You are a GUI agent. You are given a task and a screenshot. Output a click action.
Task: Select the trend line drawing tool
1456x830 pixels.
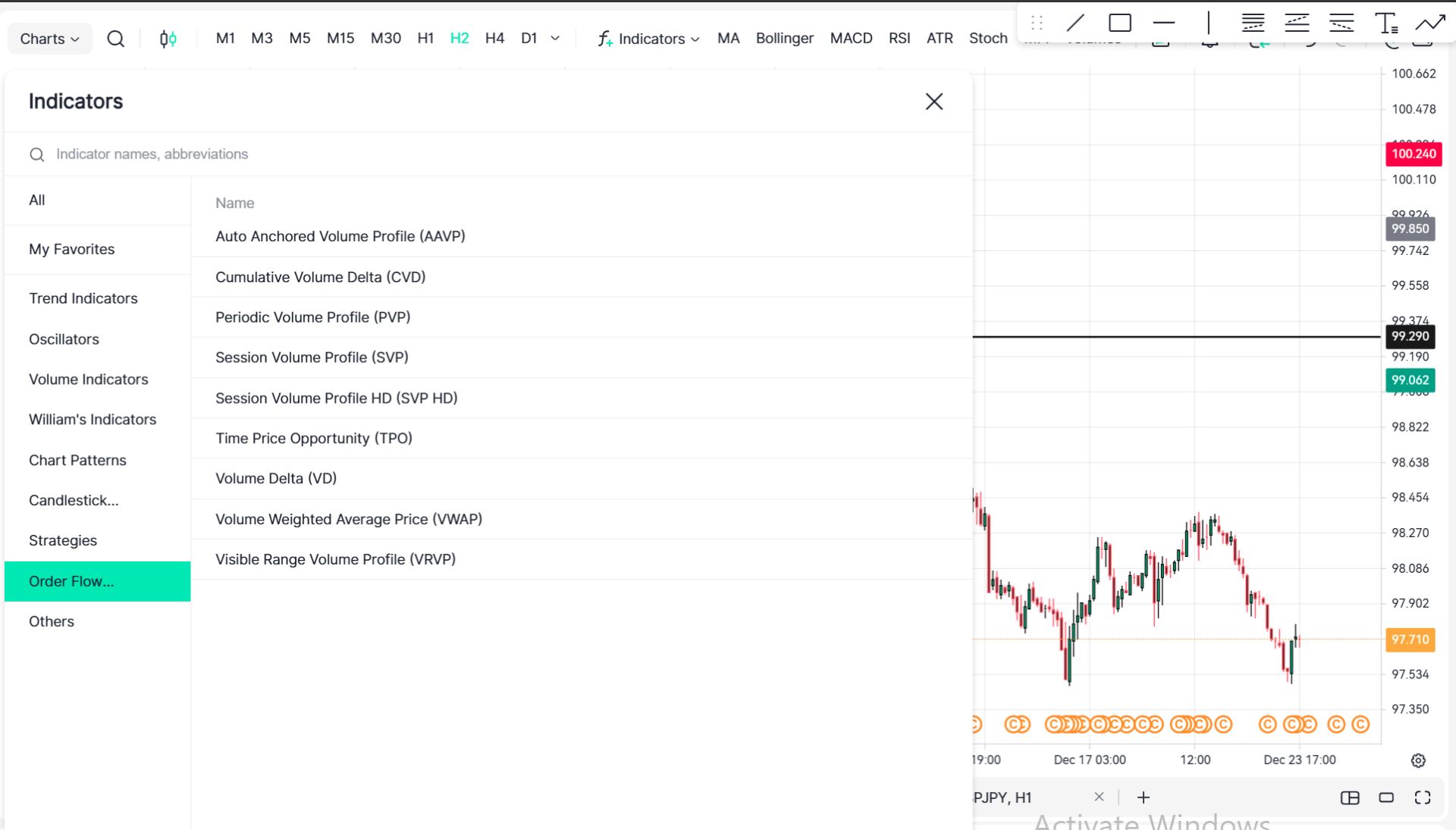click(1075, 23)
